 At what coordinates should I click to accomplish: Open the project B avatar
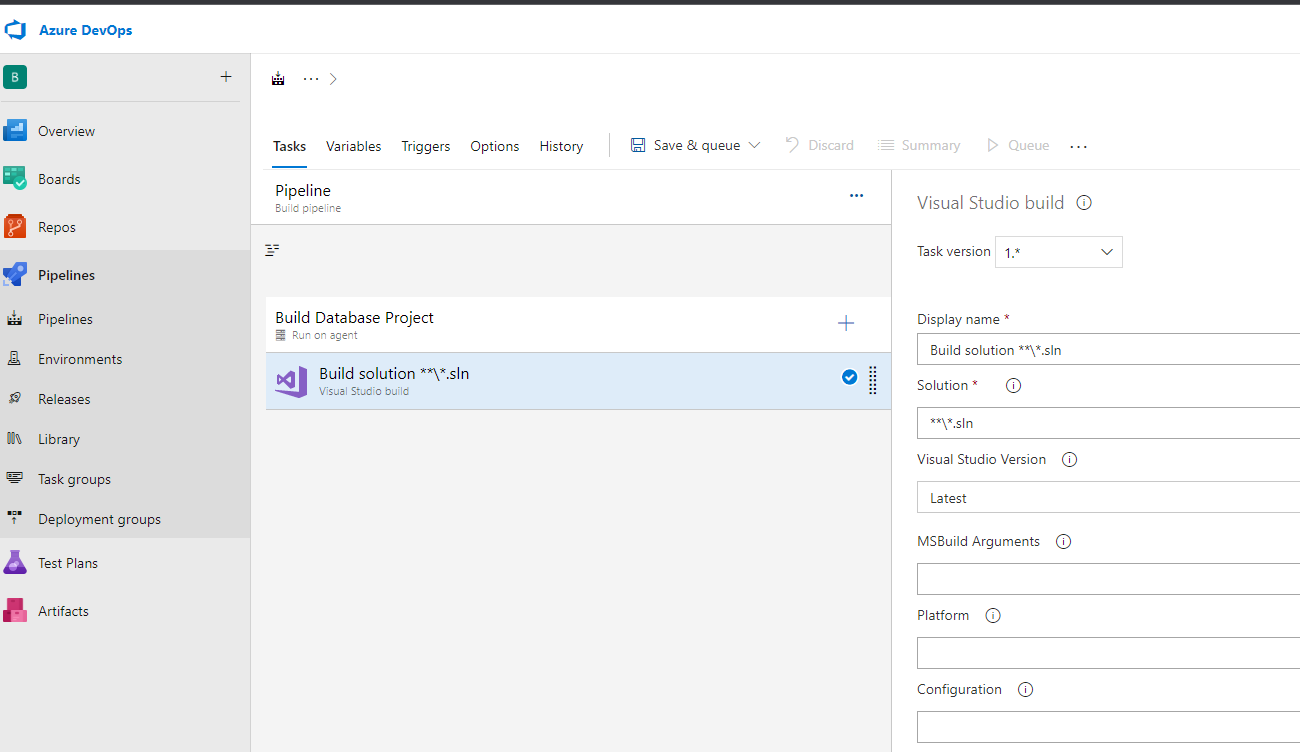click(x=15, y=77)
